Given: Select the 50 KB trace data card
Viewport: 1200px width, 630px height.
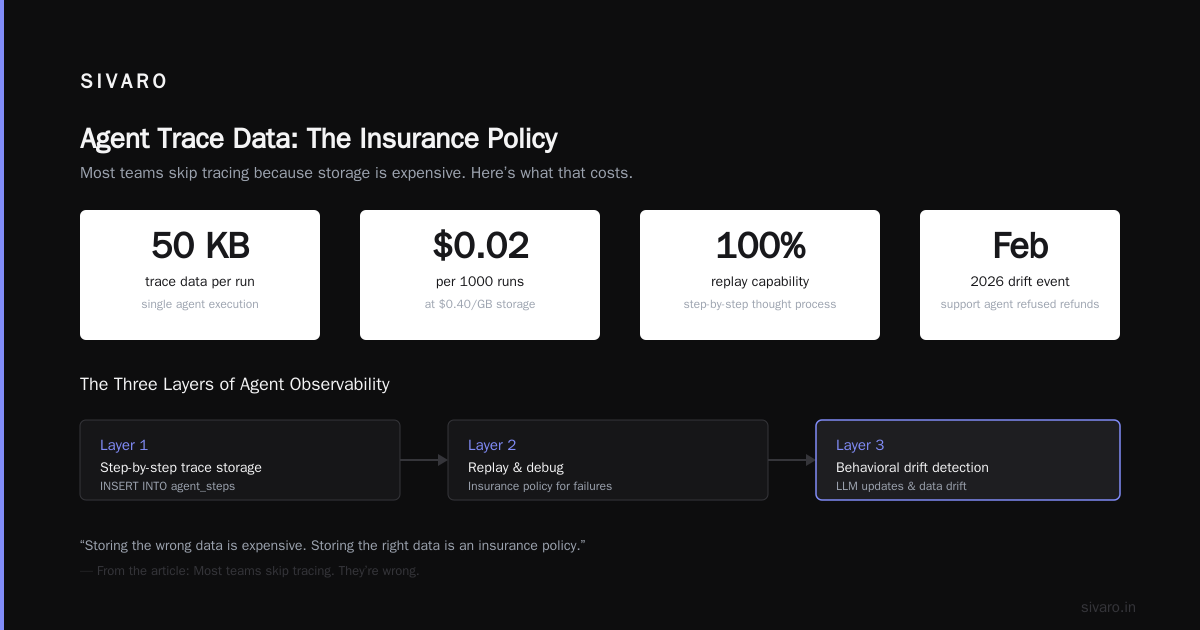Looking at the screenshot, I should click(x=200, y=275).
